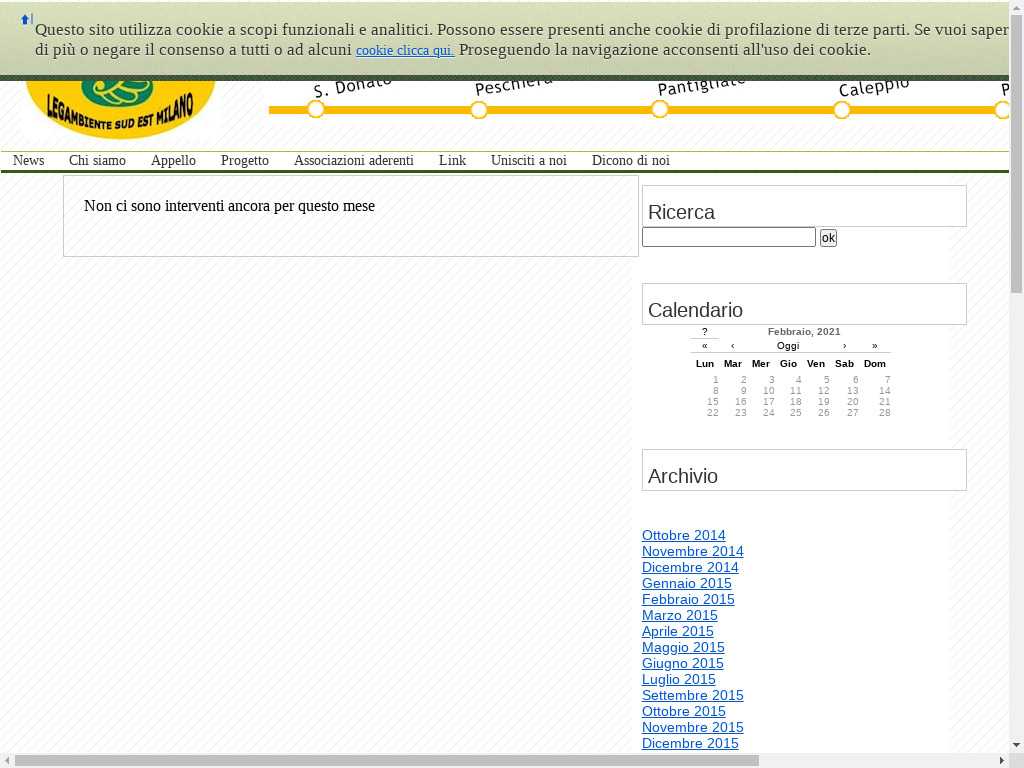This screenshot has width=1024, height=768.
Task: Open the Chi siamo menu item
Action: pos(97,161)
